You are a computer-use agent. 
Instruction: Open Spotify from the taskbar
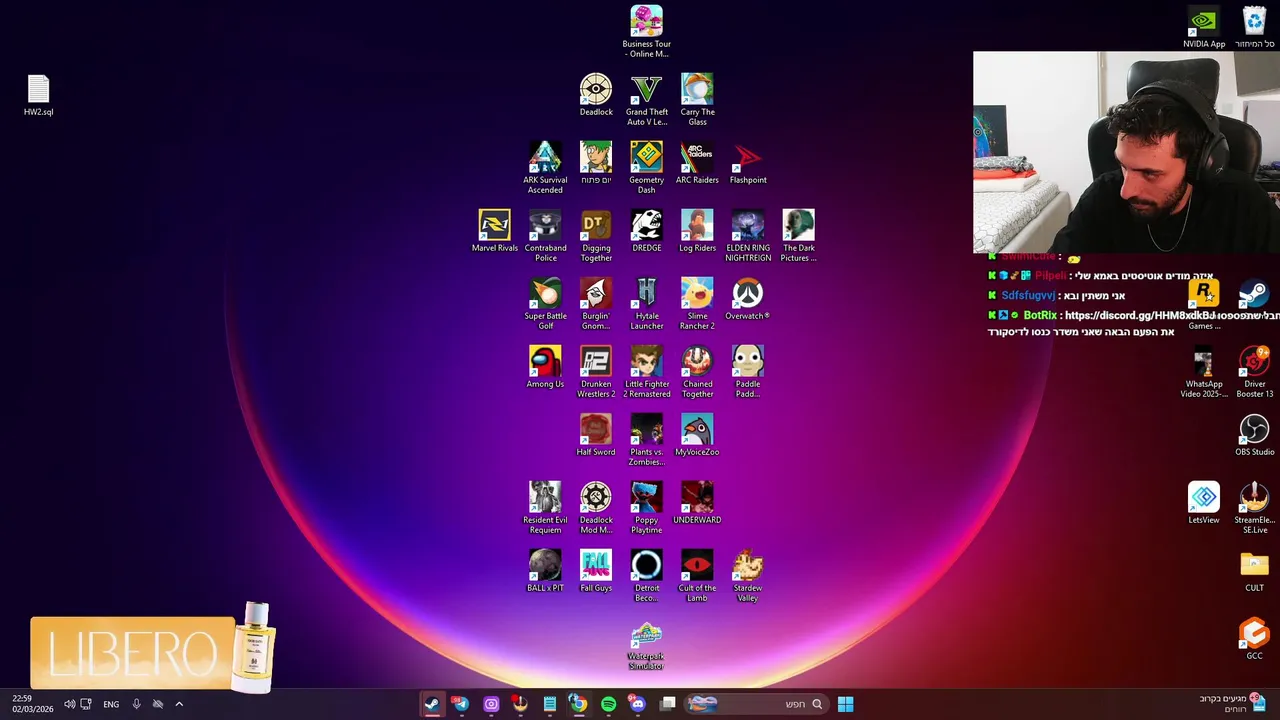[609, 704]
